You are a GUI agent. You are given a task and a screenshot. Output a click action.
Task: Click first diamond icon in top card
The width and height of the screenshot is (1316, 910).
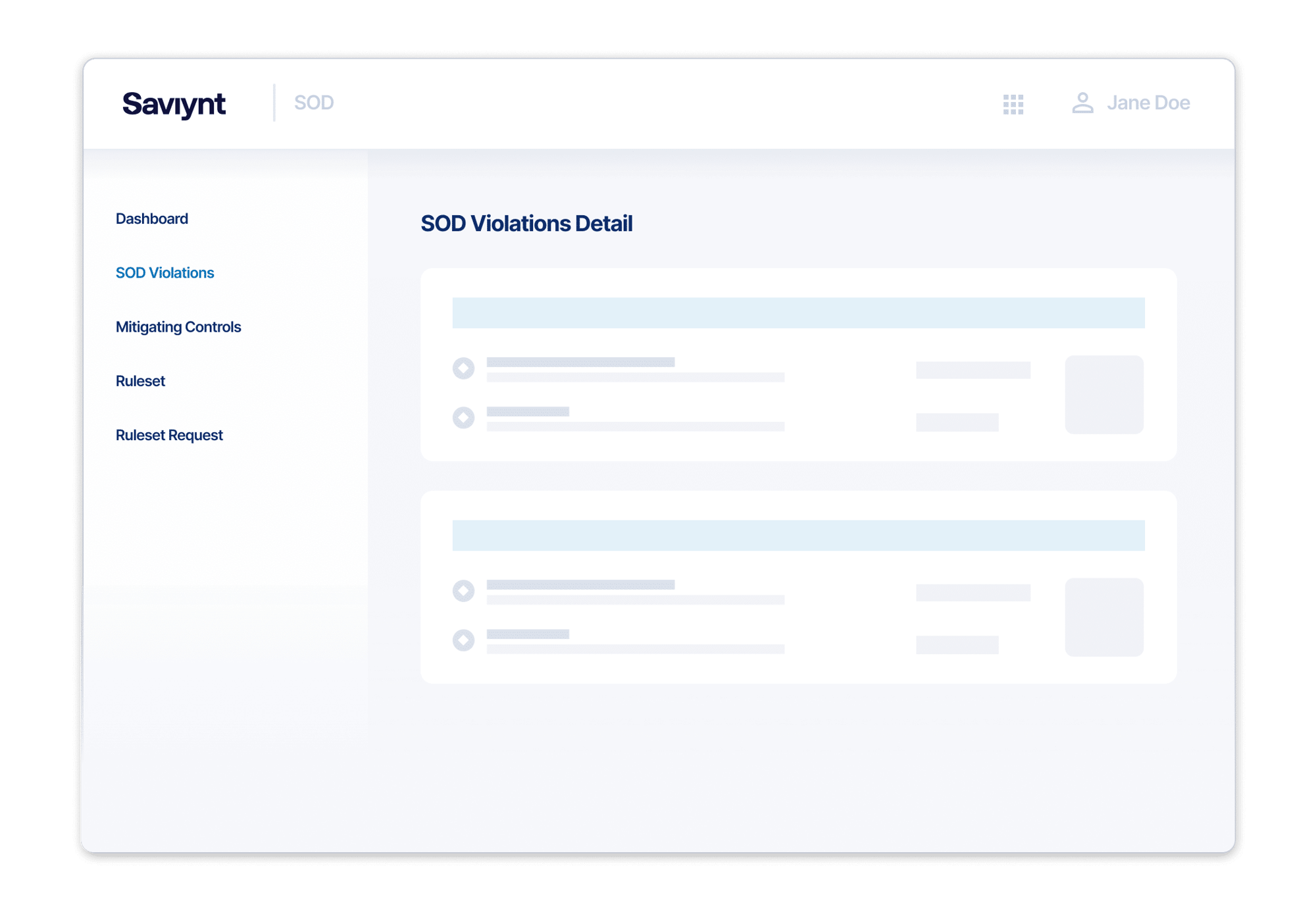(x=463, y=368)
